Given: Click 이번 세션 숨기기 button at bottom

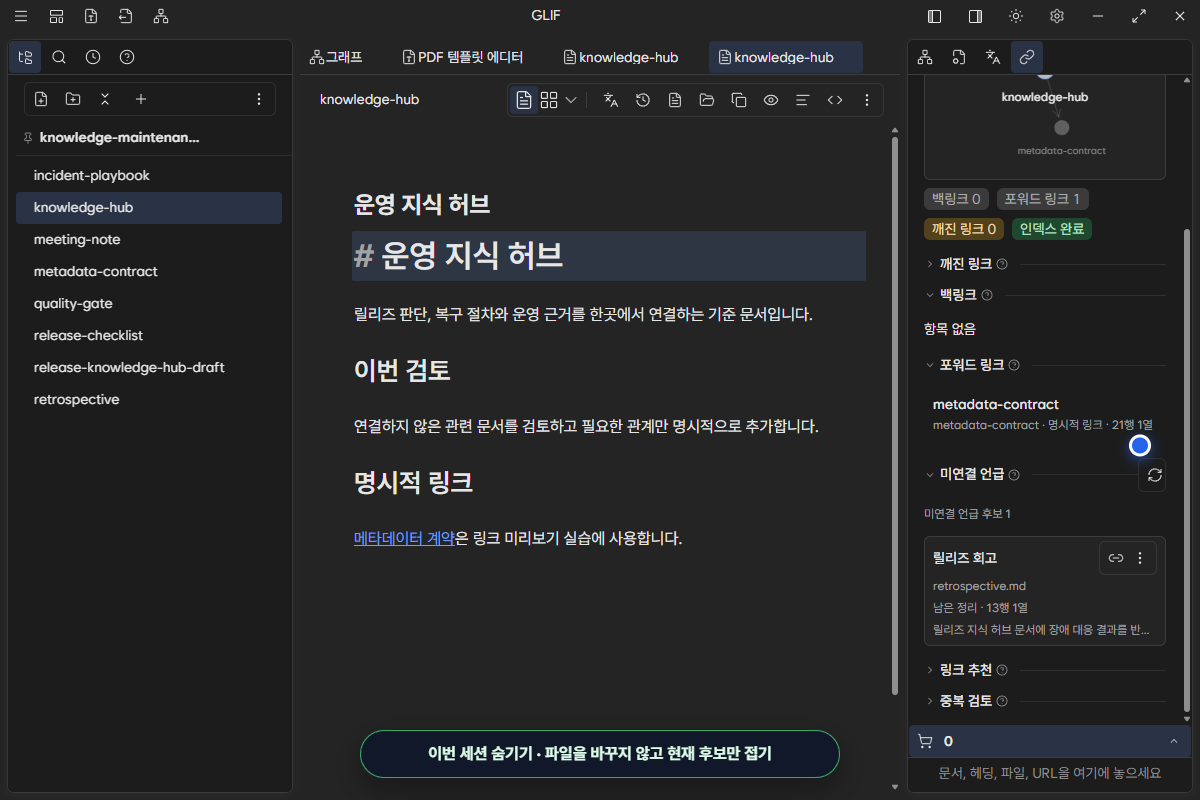Looking at the screenshot, I should [599, 754].
